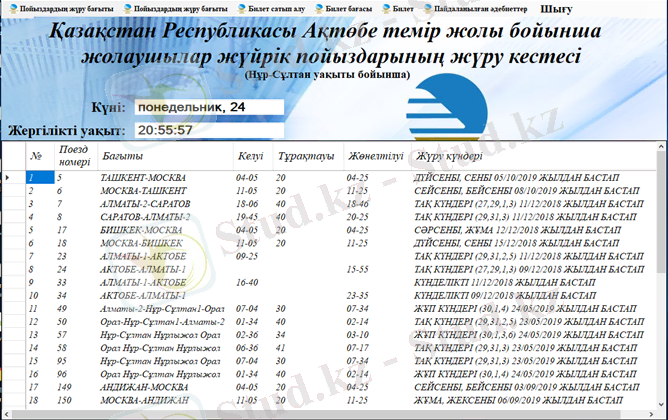Select the МОСКВА-АНДИЖАН route cell

[165, 400]
